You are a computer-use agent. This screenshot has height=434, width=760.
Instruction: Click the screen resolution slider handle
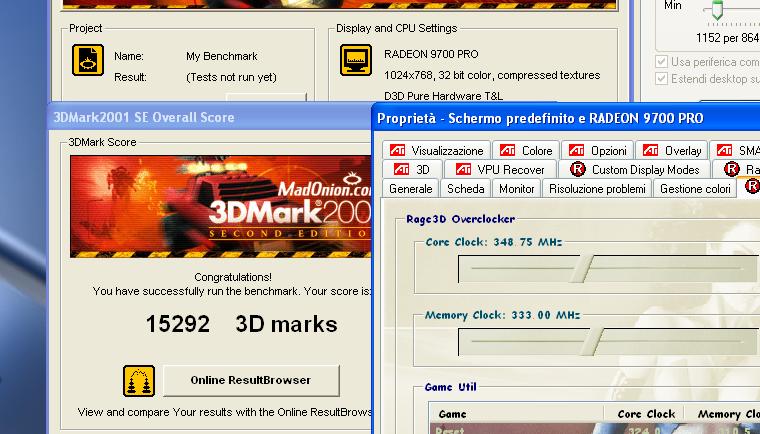click(x=717, y=10)
